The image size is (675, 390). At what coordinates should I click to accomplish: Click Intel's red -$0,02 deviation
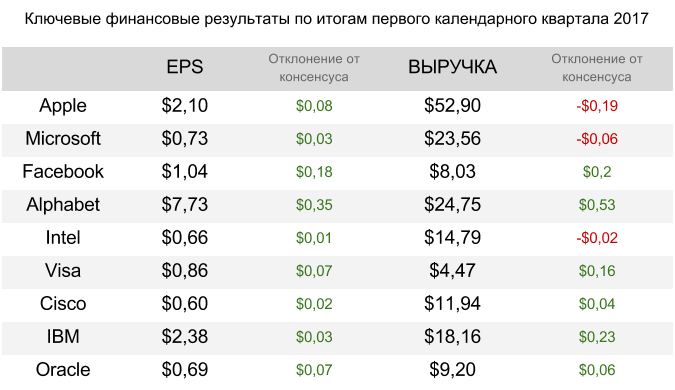[597, 238]
